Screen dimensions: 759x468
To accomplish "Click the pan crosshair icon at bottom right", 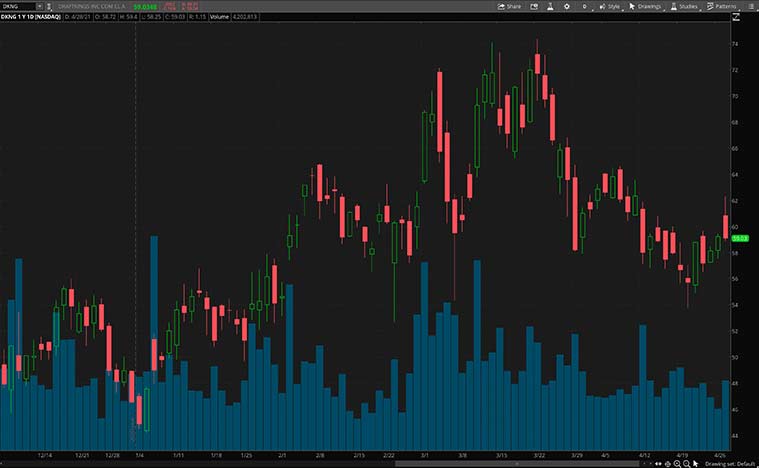I will pos(668,464).
